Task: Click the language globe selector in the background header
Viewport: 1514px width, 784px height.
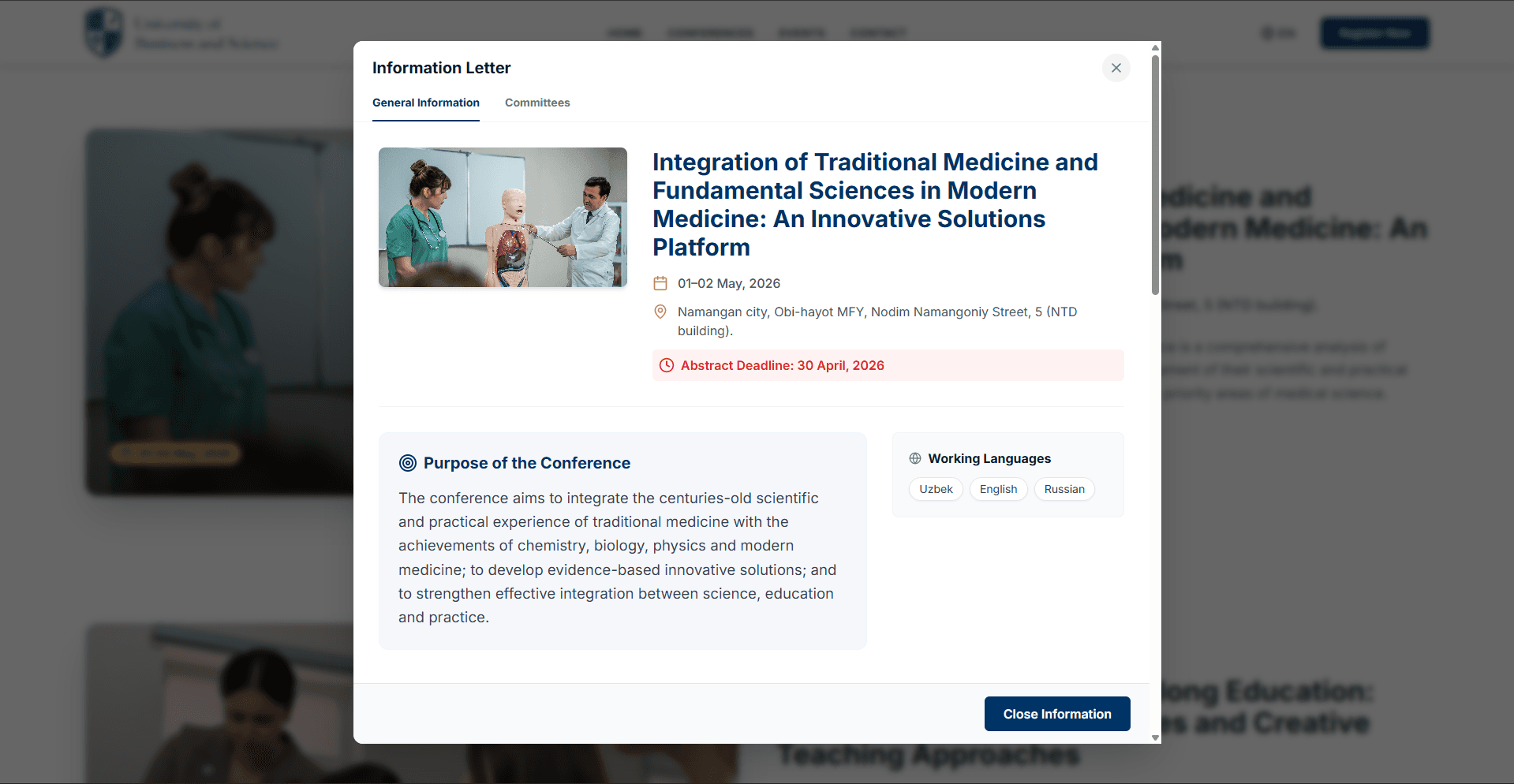Action: 1278,33
